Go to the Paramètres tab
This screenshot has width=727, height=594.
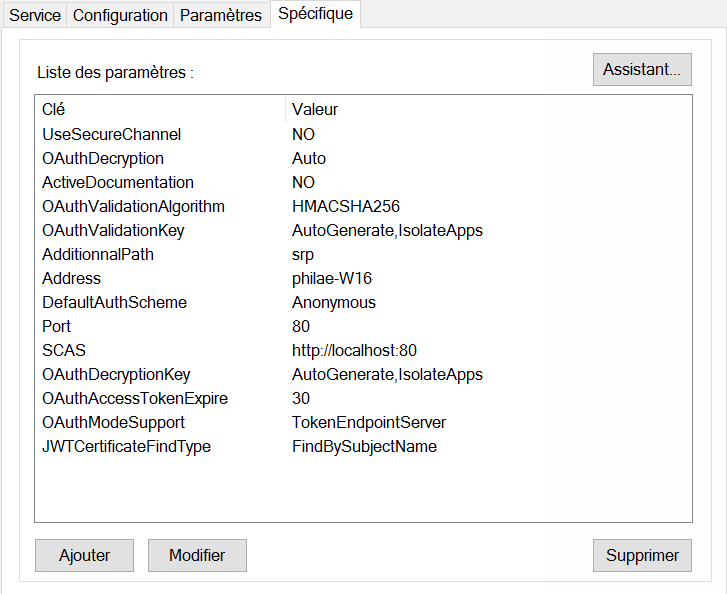point(220,15)
